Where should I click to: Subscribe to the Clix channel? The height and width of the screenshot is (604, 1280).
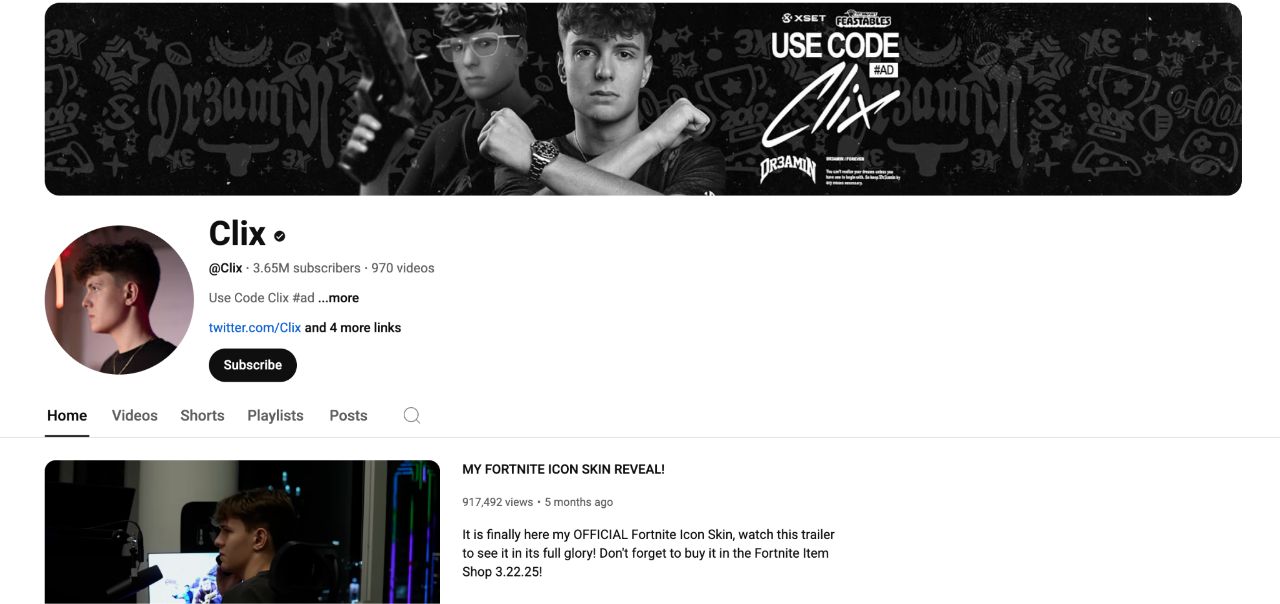(x=253, y=365)
